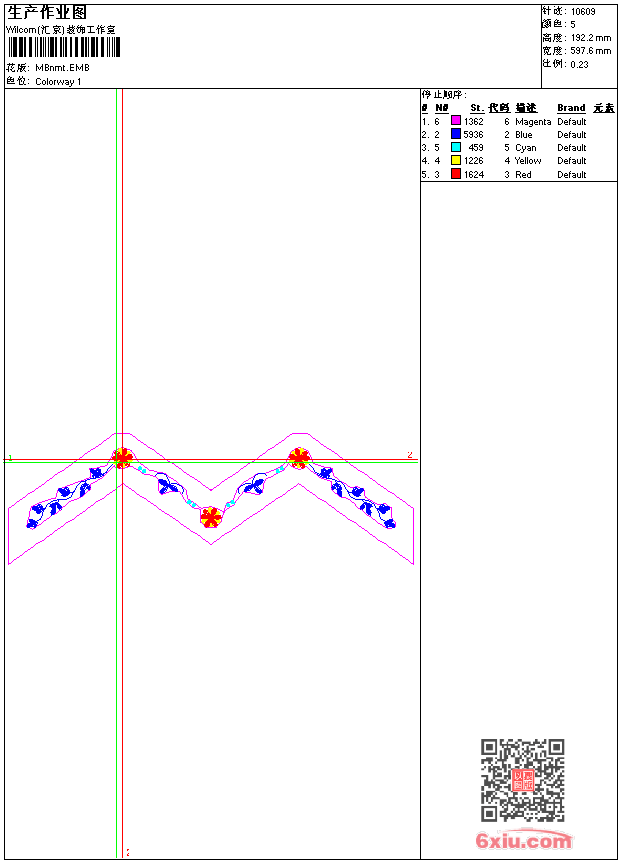Click the Magenta description text
Image resolution: width=620 pixels, height=860 pixels.
pyautogui.click(x=533, y=122)
